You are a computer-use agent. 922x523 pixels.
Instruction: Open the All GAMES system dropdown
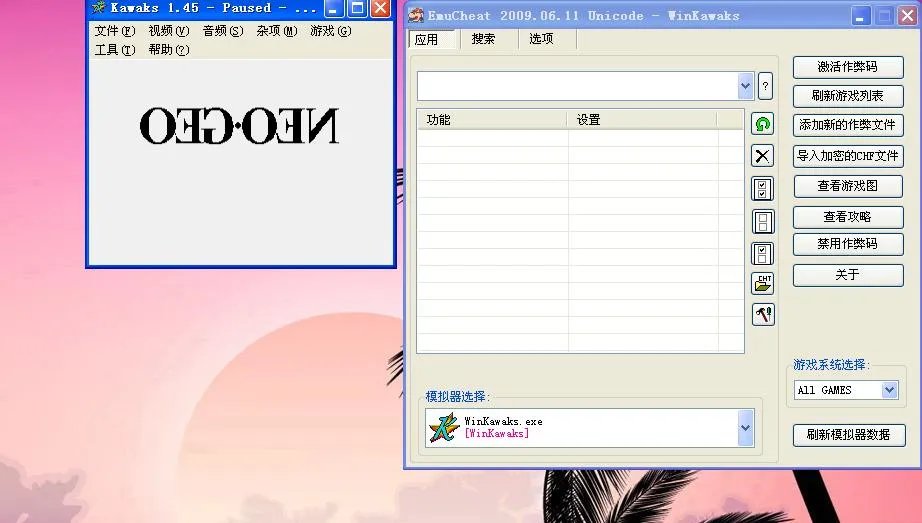(889, 389)
